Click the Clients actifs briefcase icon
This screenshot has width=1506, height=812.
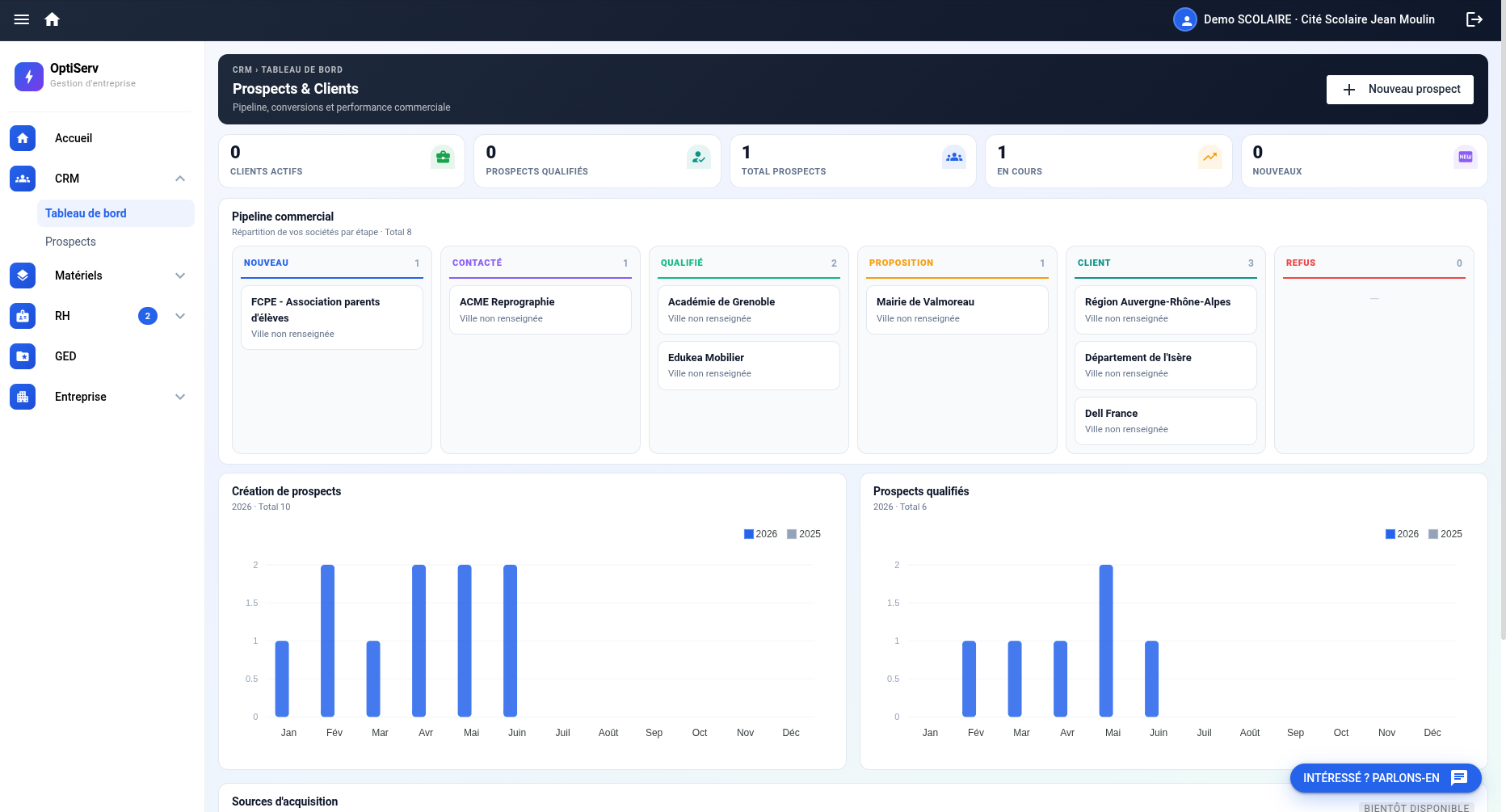(x=443, y=157)
